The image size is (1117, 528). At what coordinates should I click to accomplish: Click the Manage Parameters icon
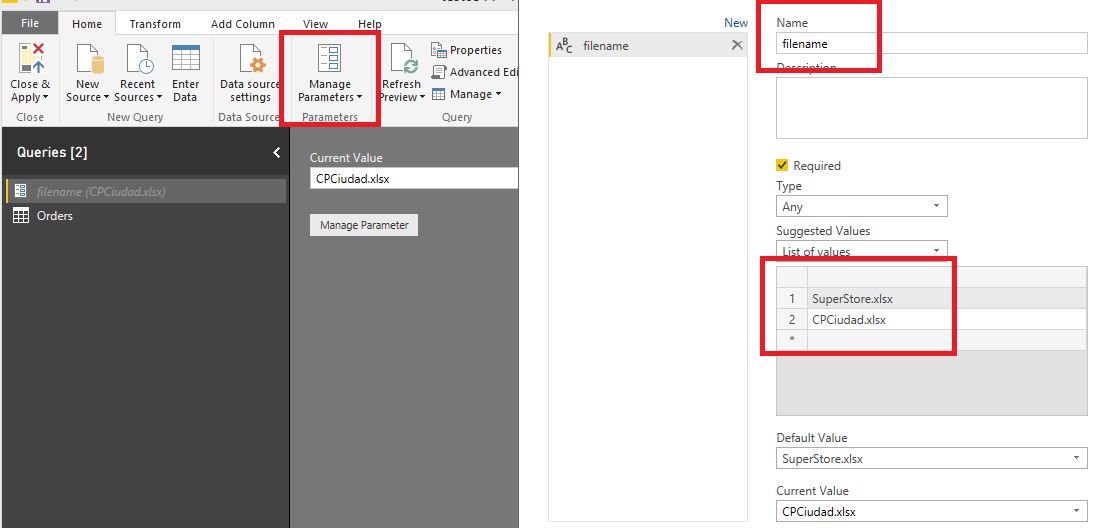329,58
